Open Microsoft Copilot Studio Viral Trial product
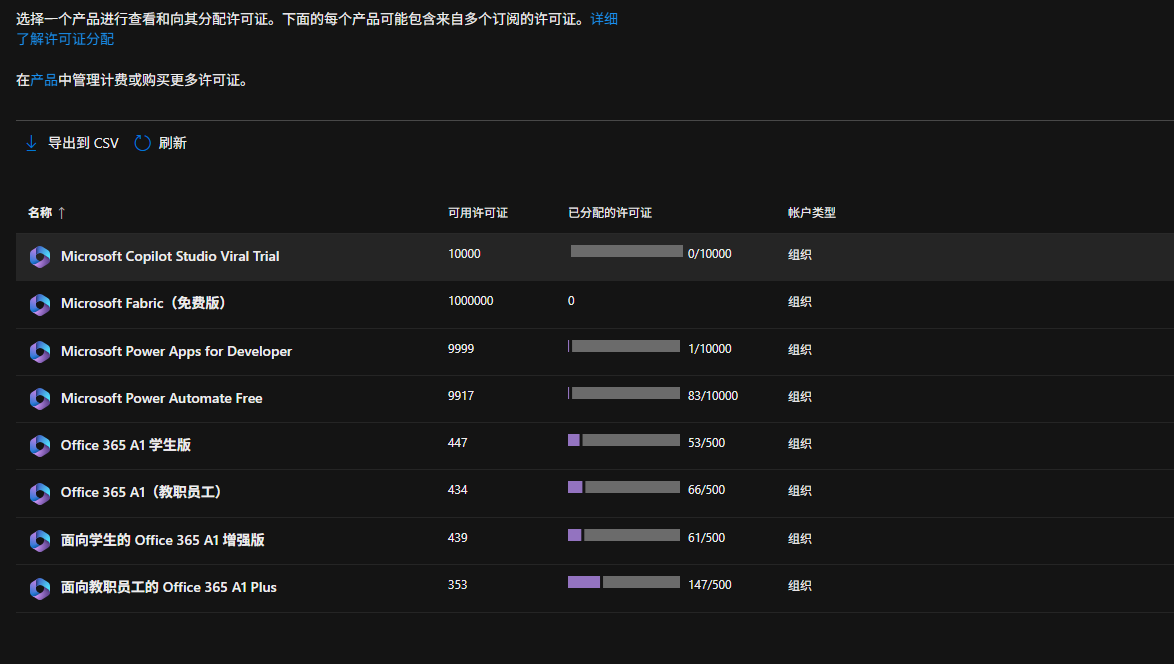 click(x=170, y=256)
